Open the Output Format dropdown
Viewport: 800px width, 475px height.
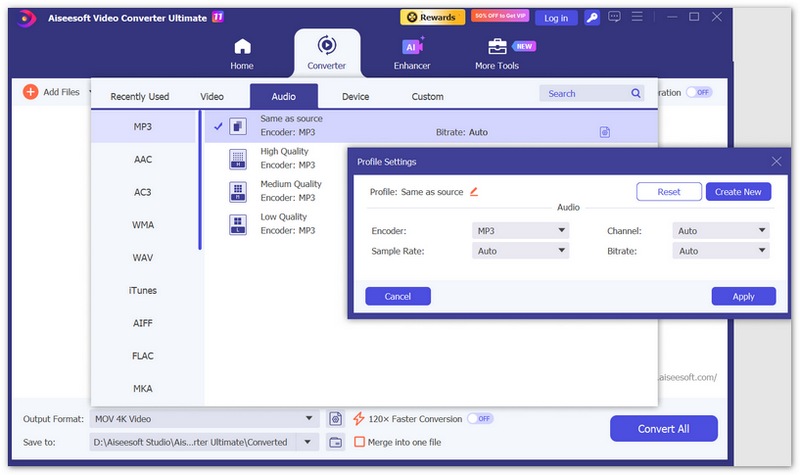pyautogui.click(x=205, y=419)
